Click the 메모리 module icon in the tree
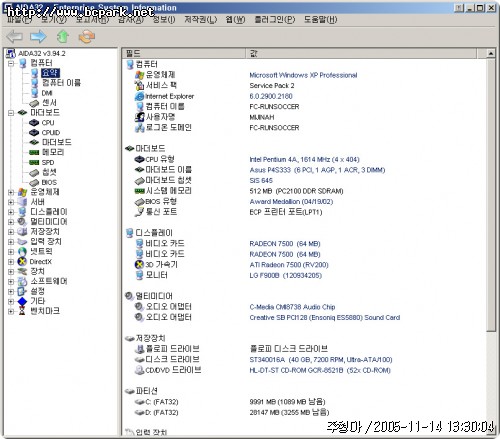Image resolution: width=500 pixels, height=439 pixels. (x=34, y=152)
